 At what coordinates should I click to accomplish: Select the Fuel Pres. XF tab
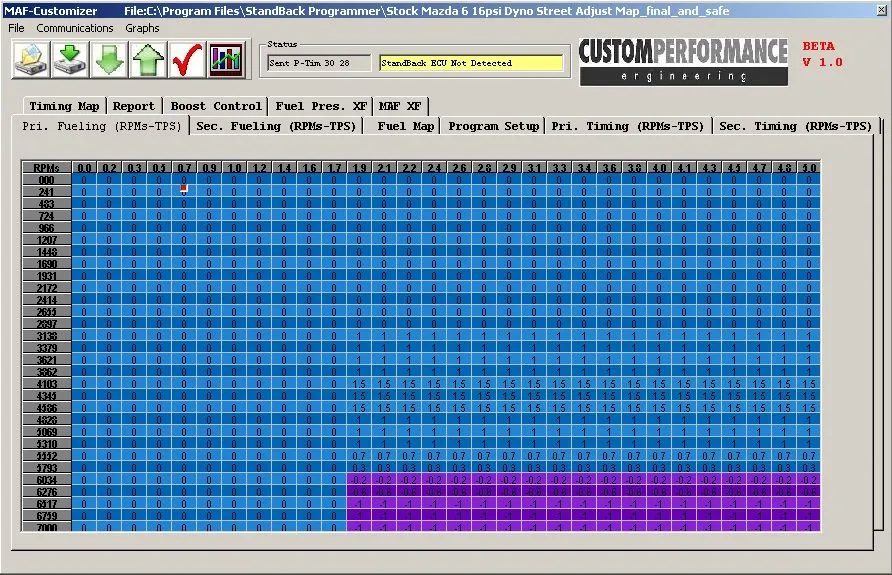coord(320,106)
